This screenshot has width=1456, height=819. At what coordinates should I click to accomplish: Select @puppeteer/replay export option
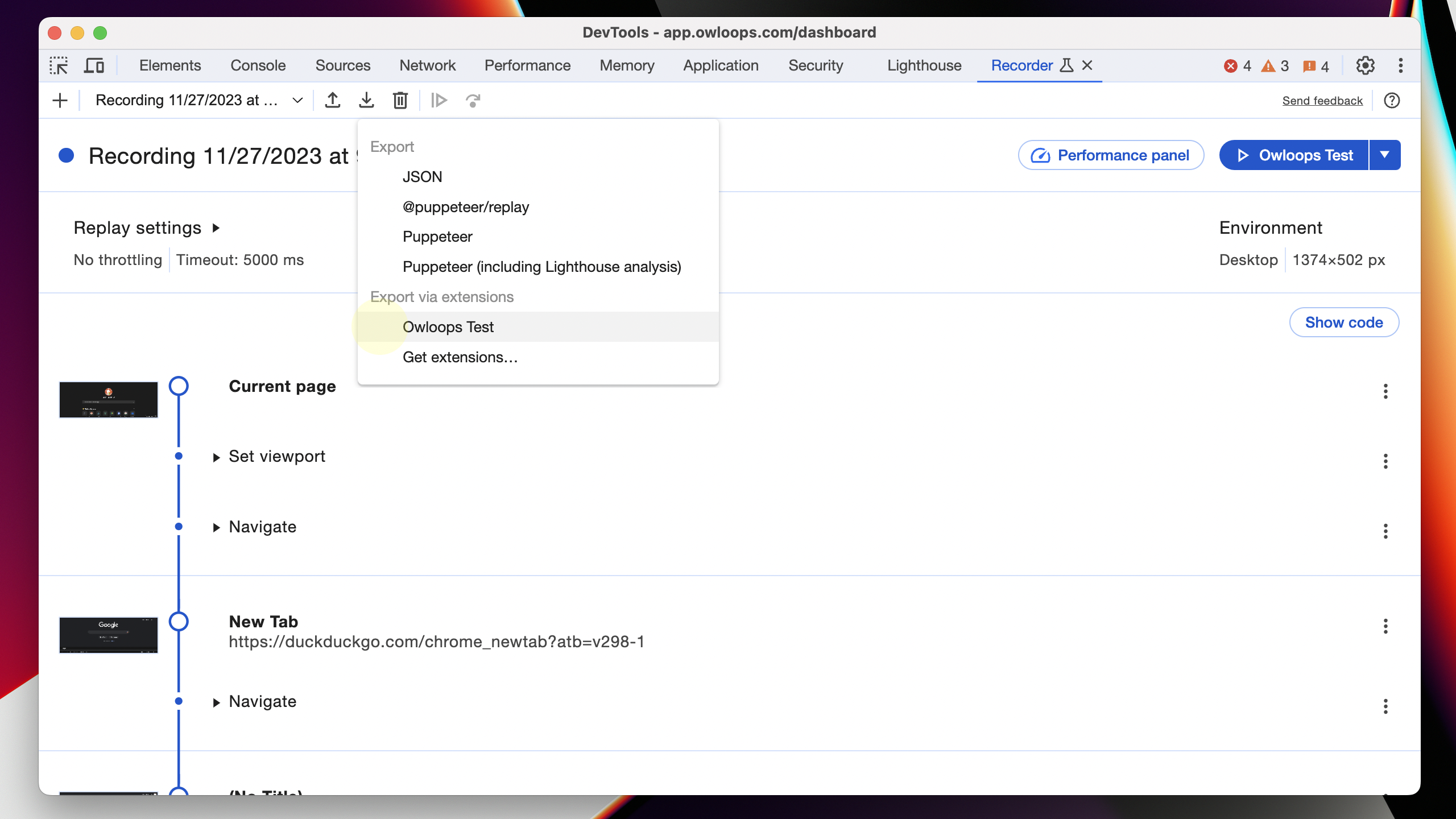[538, 207]
